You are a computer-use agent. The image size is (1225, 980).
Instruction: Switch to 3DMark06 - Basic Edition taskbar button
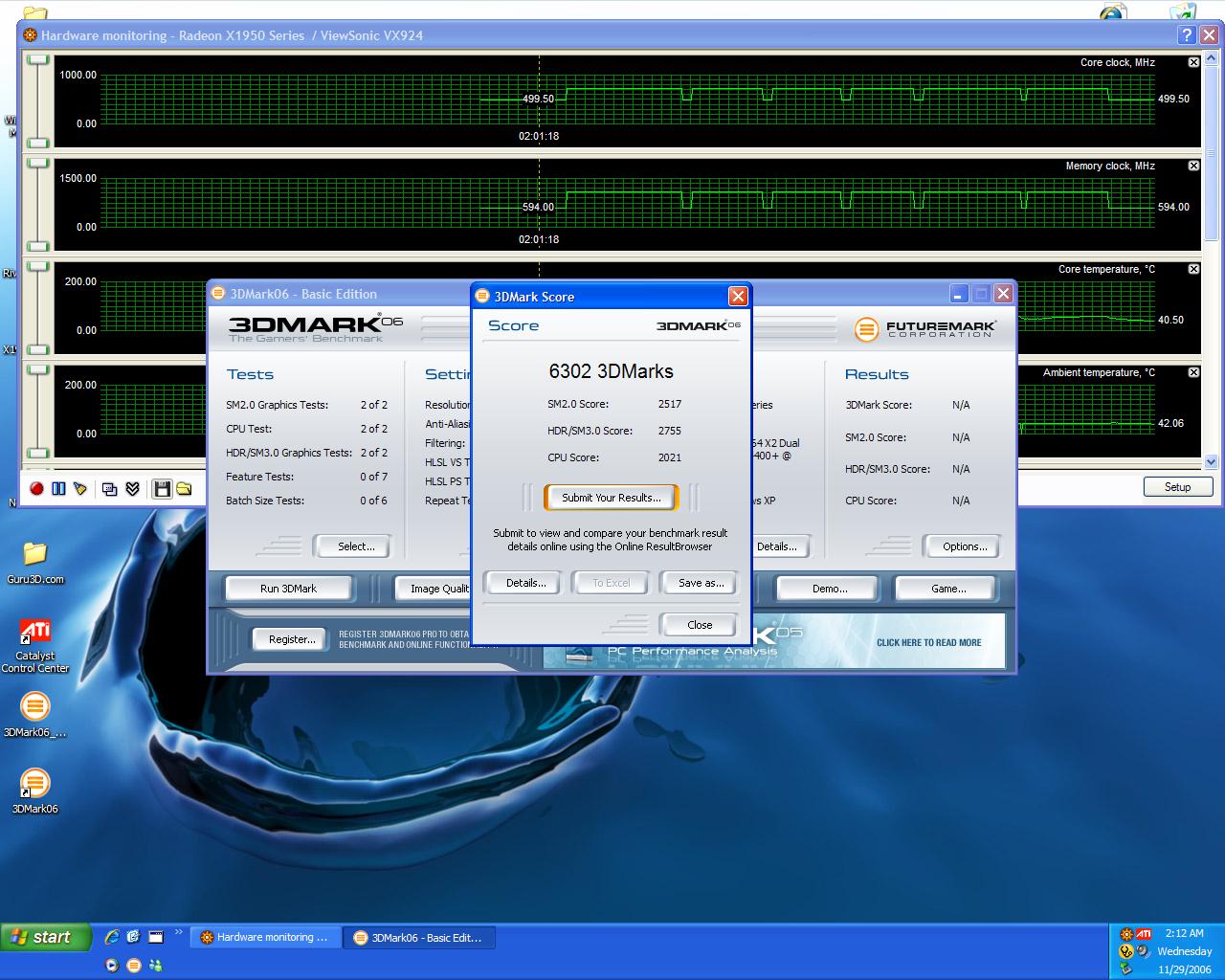(x=419, y=937)
